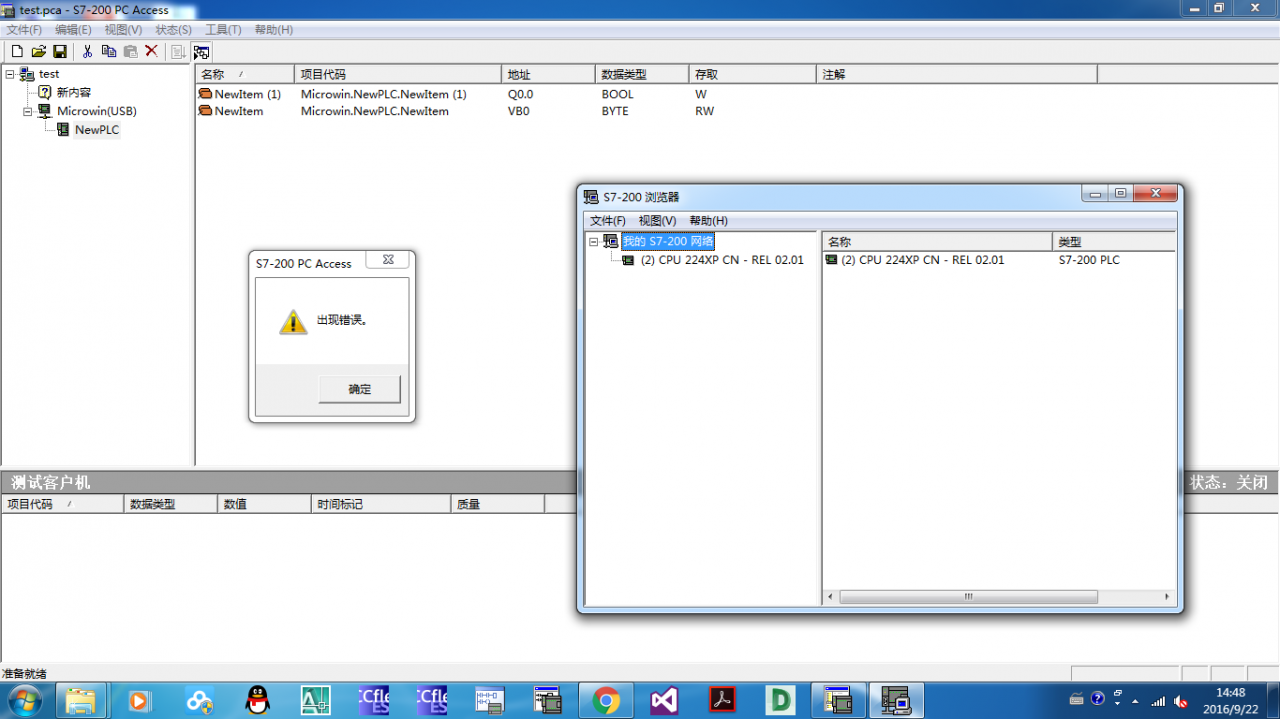Open Windows Explorer from the taskbar
The image size is (1280, 719).
[x=82, y=701]
